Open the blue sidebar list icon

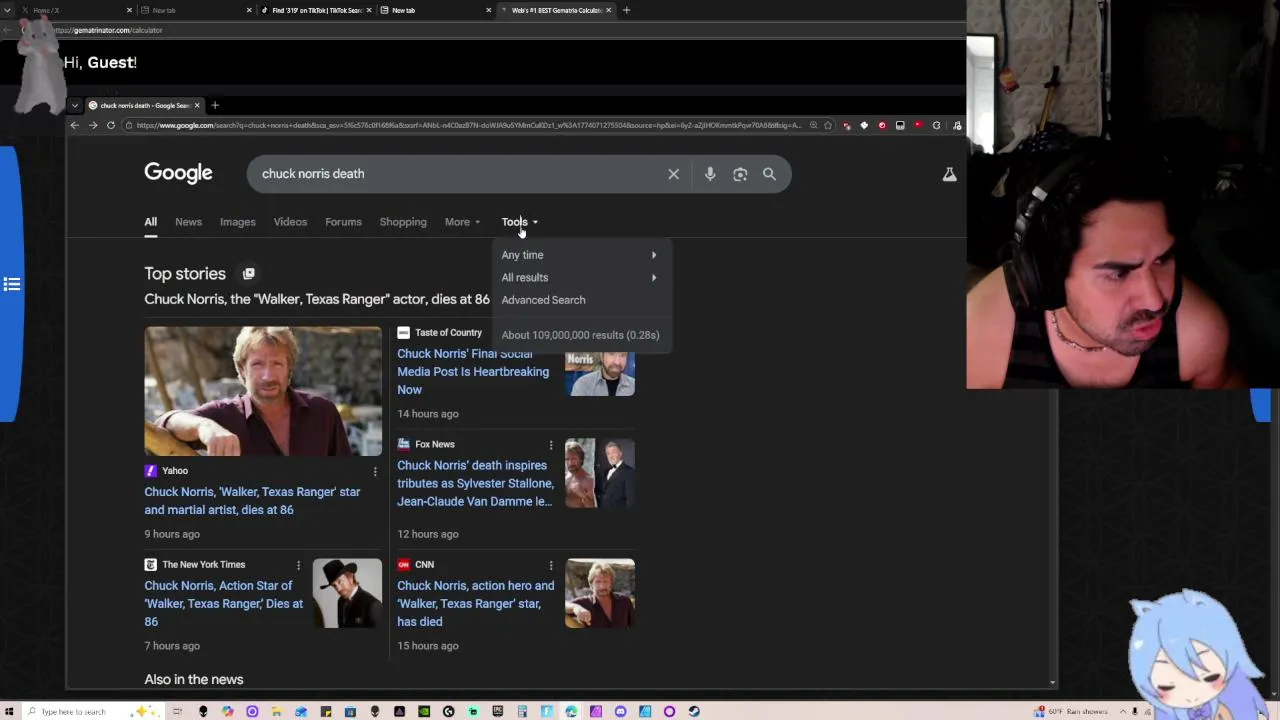12,285
